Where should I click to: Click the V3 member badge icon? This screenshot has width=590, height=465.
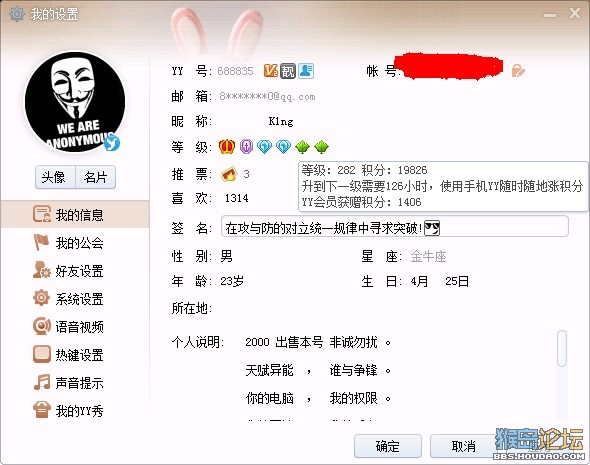pyautogui.click(x=271, y=71)
